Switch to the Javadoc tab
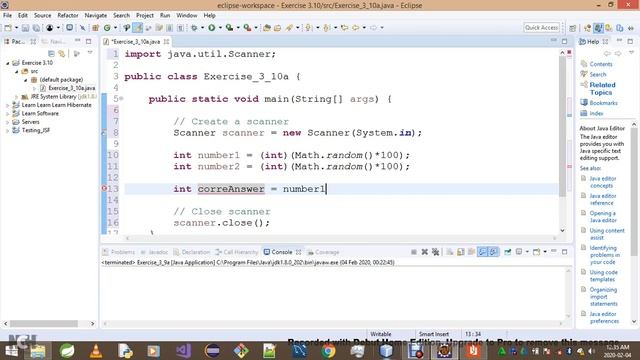The height and width of the screenshot is (360, 640). click(x=154, y=252)
